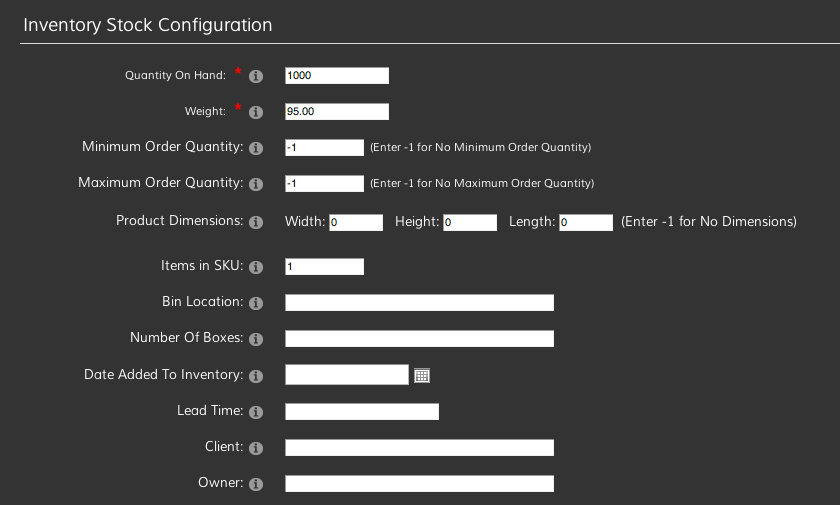840x505 pixels.
Task: Click the Lead Time info icon
Action: 256,412
